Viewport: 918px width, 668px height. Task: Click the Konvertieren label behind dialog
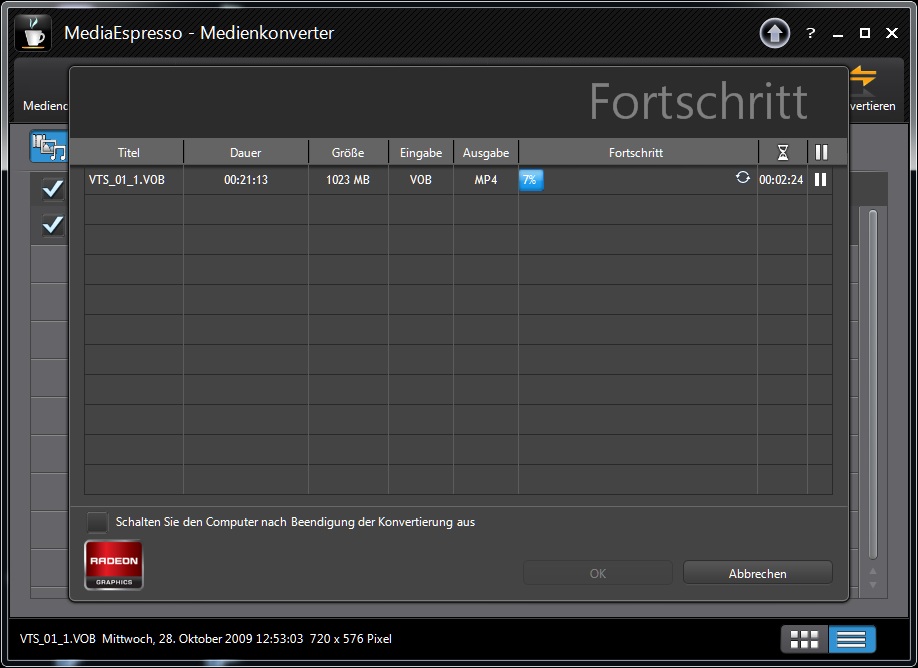[x=872, y=106]
